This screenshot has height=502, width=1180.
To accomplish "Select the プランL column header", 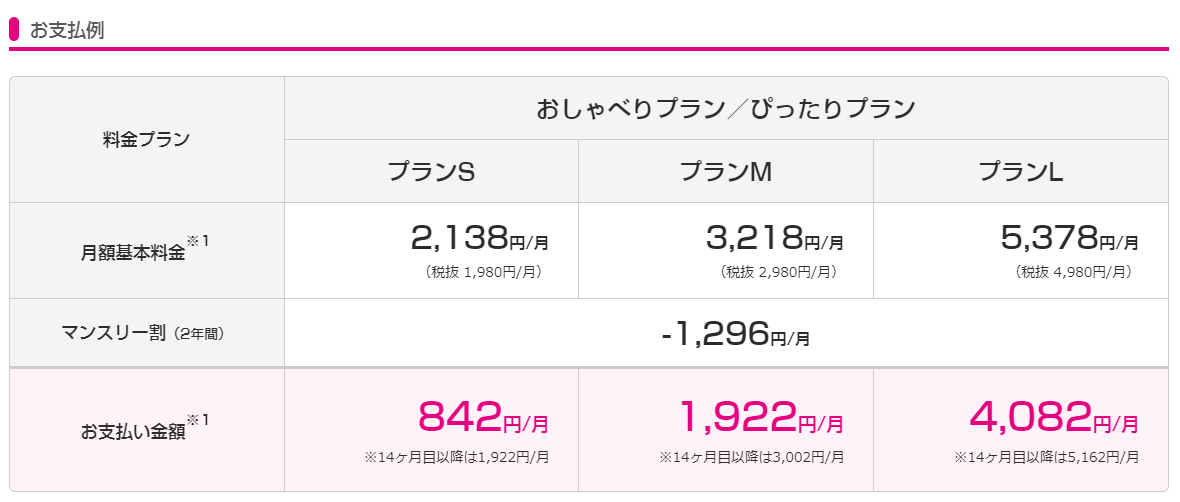I will [1020, 172].
